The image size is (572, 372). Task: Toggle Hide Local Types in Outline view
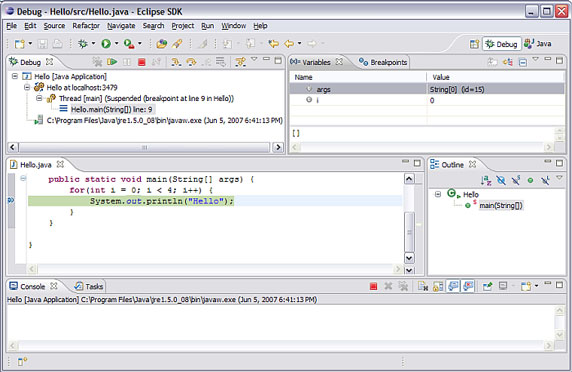point(545,180)
